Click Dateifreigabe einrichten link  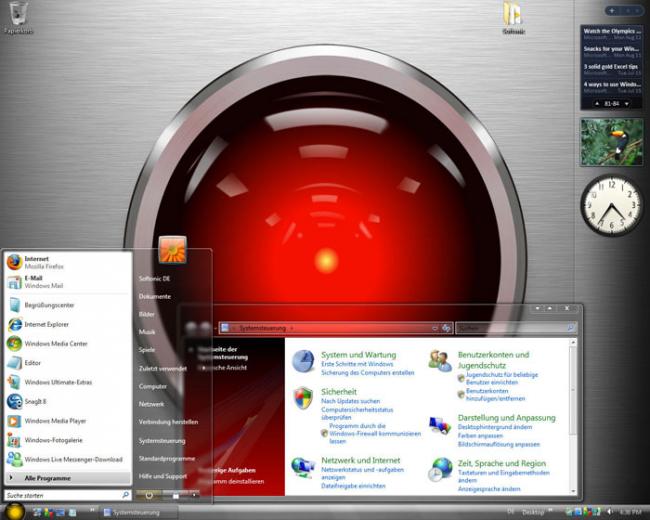[x=353, y=486]
